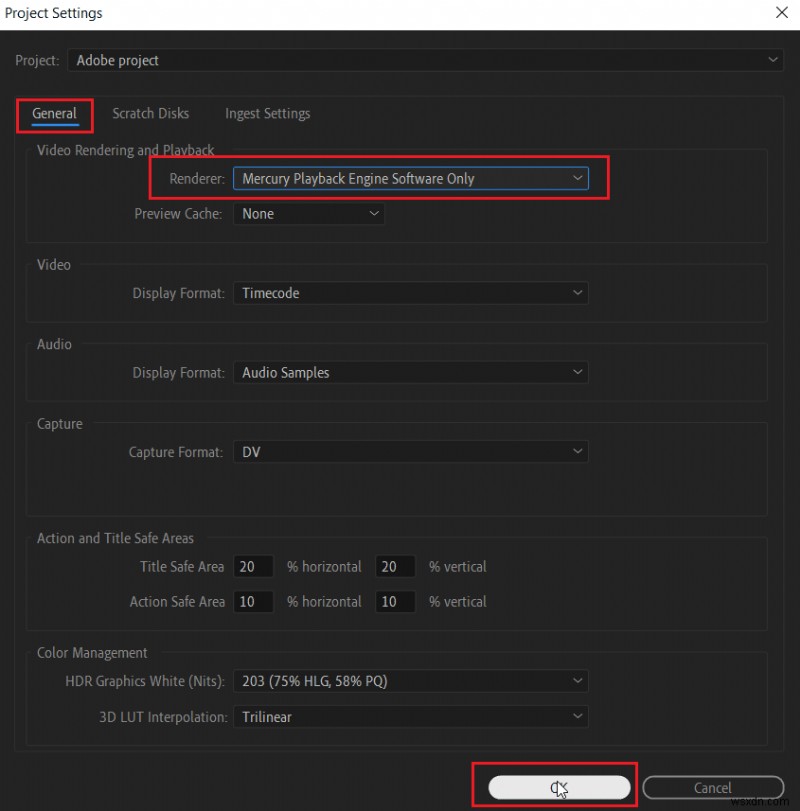Expand the 3D LUT Interpolation dropdown
The image size is (800, 811).
(x=410, y=716)
